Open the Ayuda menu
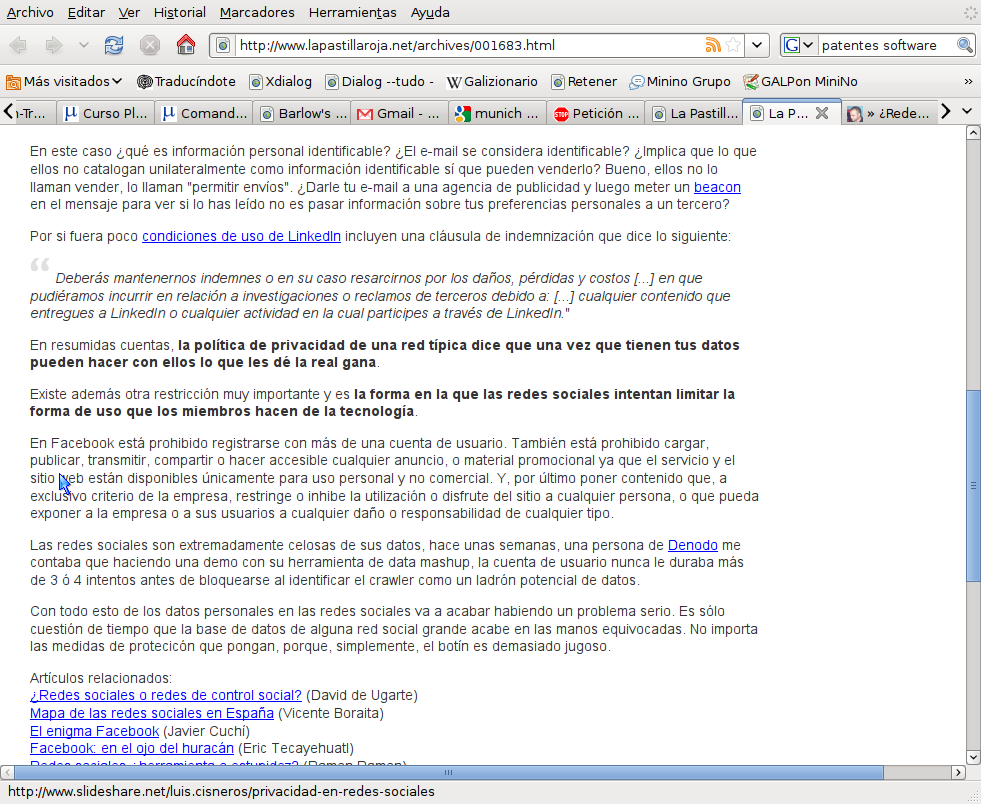Image resolution: width=981 pixels, height=804 pixels. coord(430,13)
